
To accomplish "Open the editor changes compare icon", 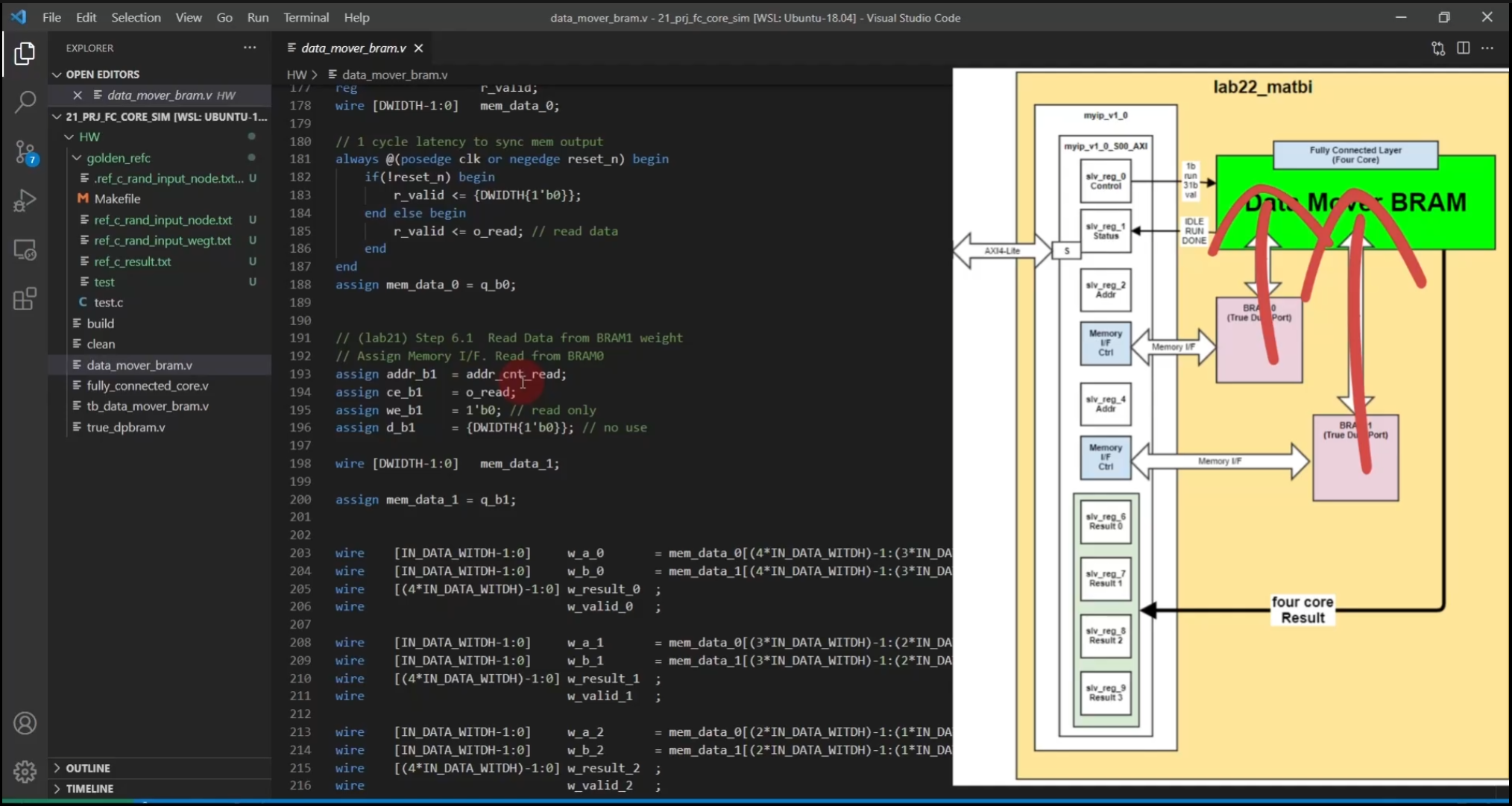I will click(x=1438, y=48).
